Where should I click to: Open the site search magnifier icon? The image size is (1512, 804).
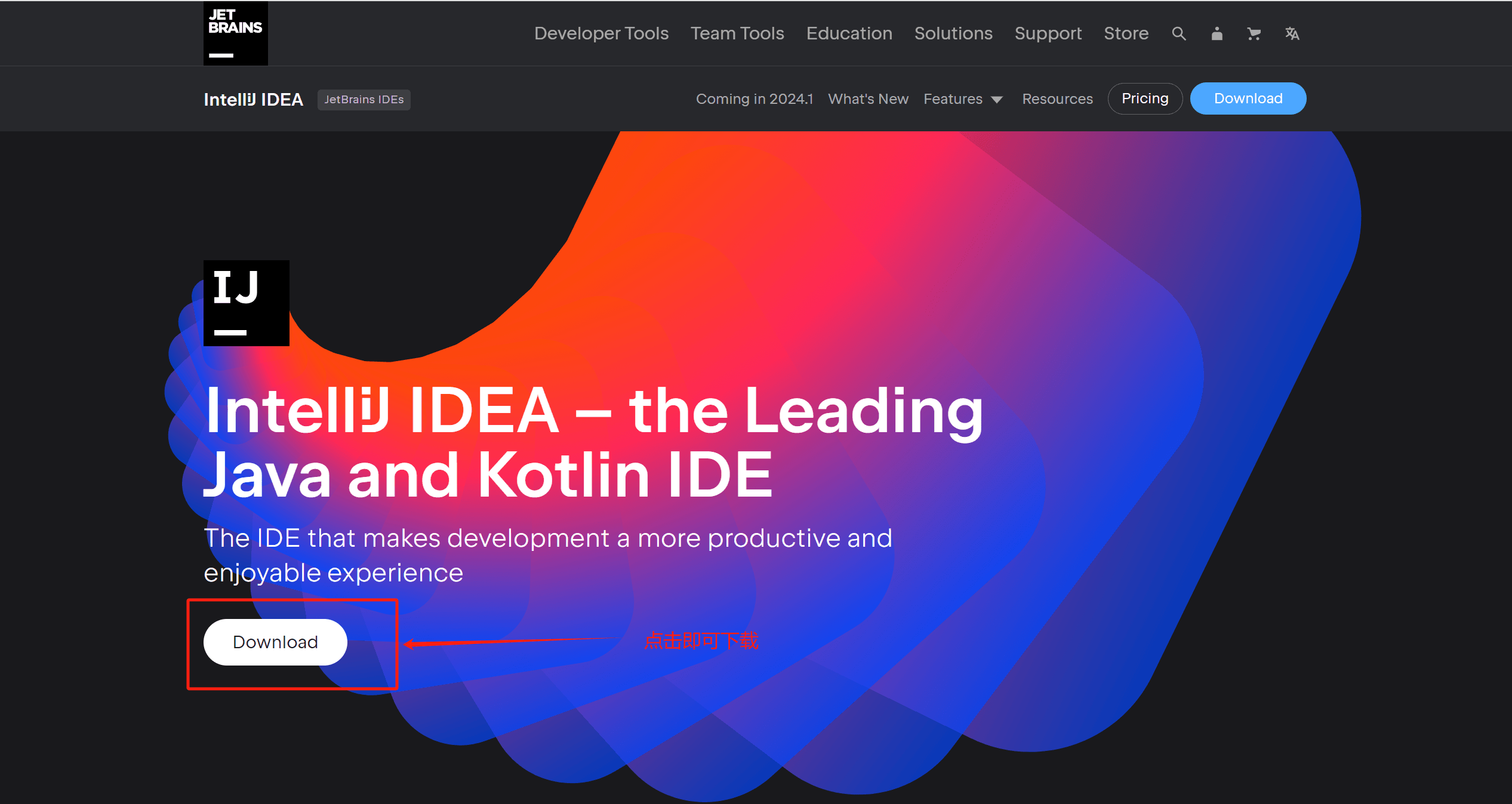click(1178, 34)
